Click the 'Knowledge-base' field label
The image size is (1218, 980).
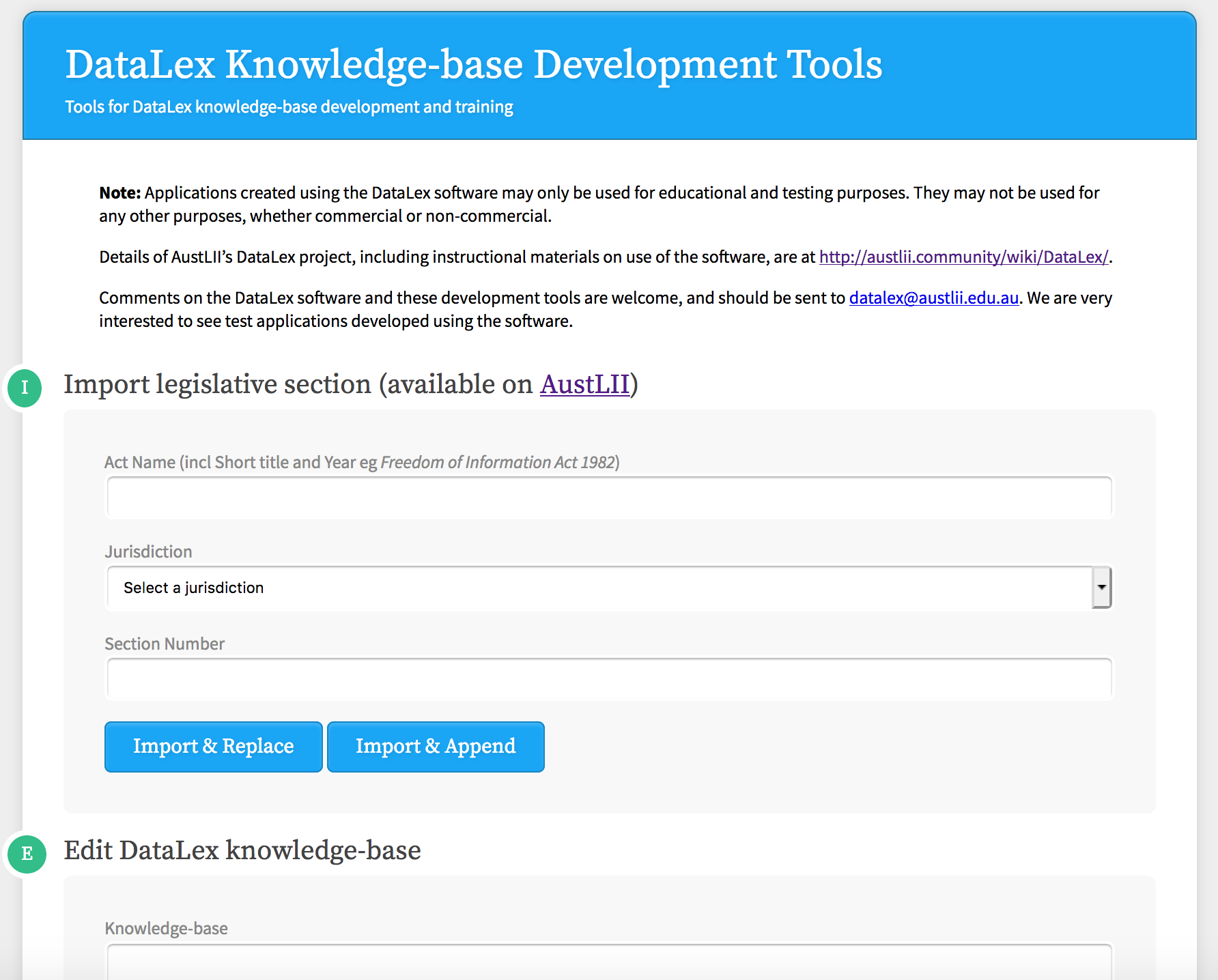tap(166, 928)
